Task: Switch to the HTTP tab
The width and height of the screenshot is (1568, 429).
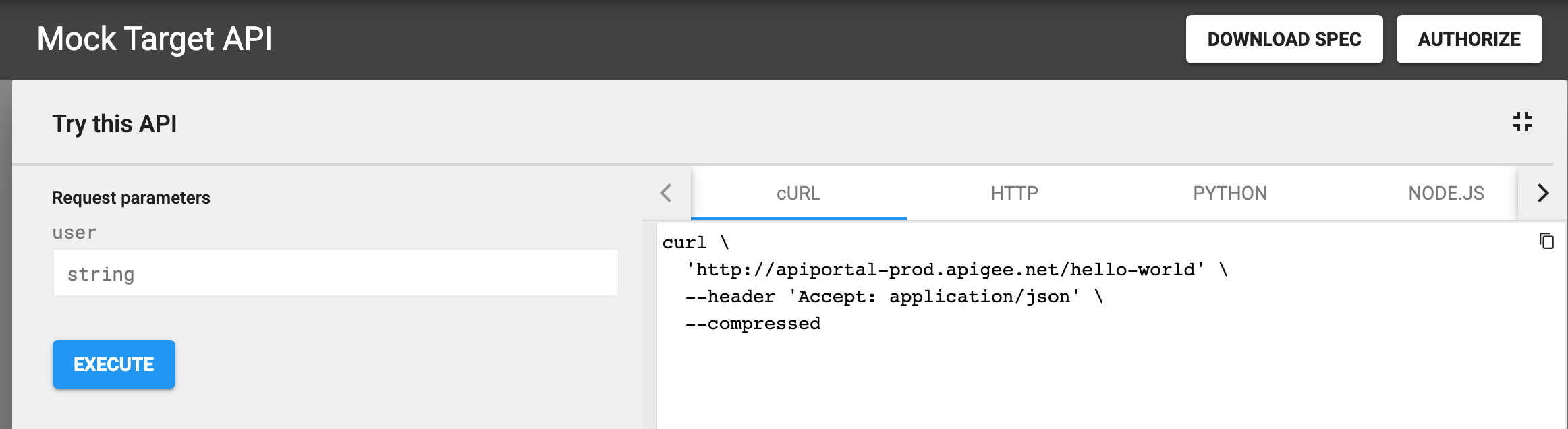Action: click(1013, 194)
